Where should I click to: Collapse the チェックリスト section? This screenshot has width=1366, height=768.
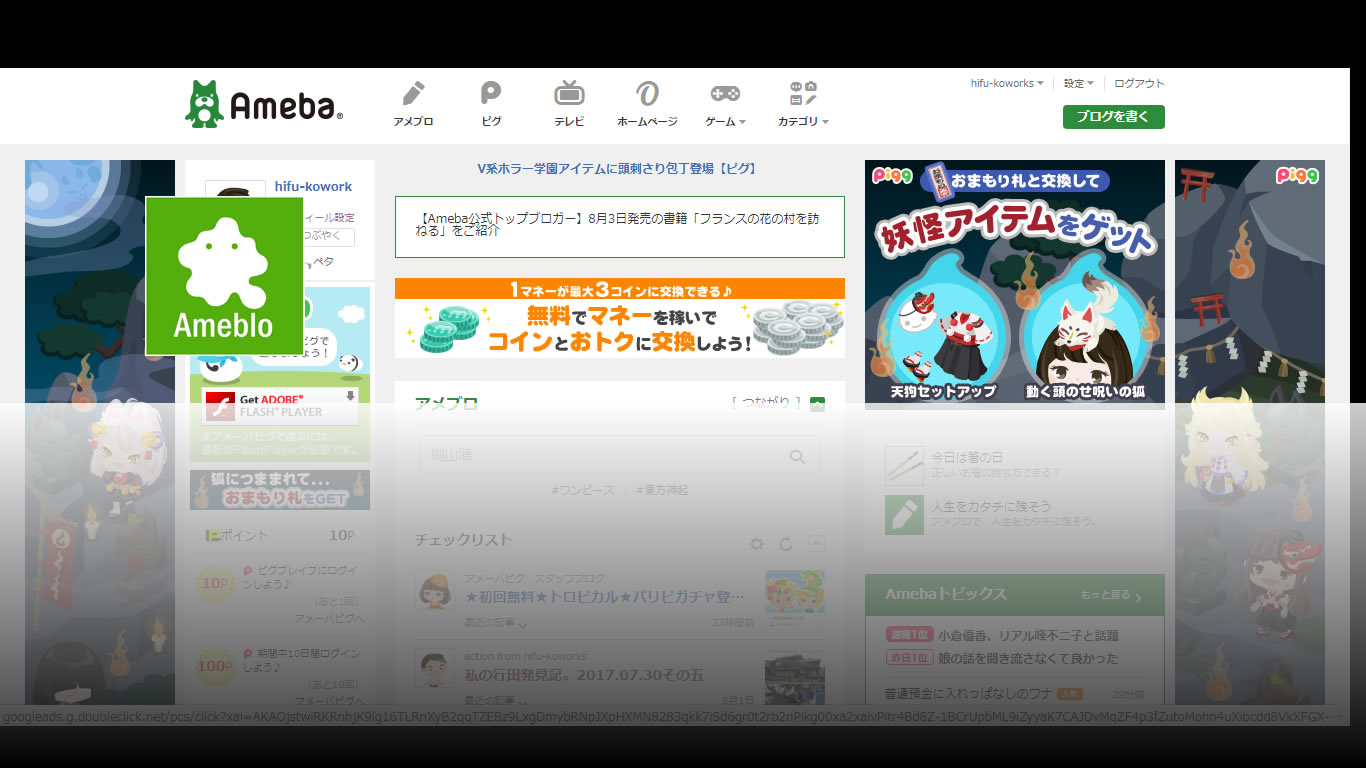(817, 544)
